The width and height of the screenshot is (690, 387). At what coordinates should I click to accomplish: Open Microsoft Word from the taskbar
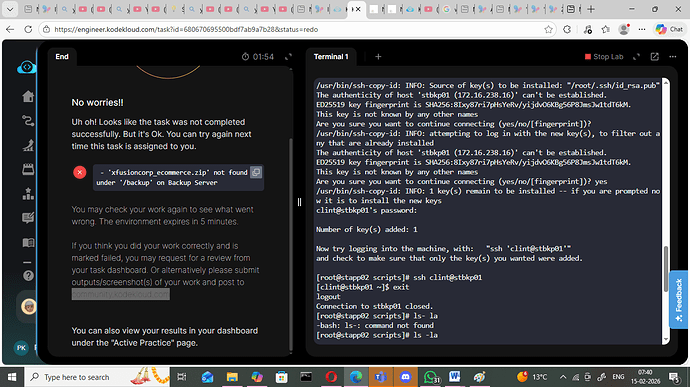pyautogui.click(x=455, y=377)
